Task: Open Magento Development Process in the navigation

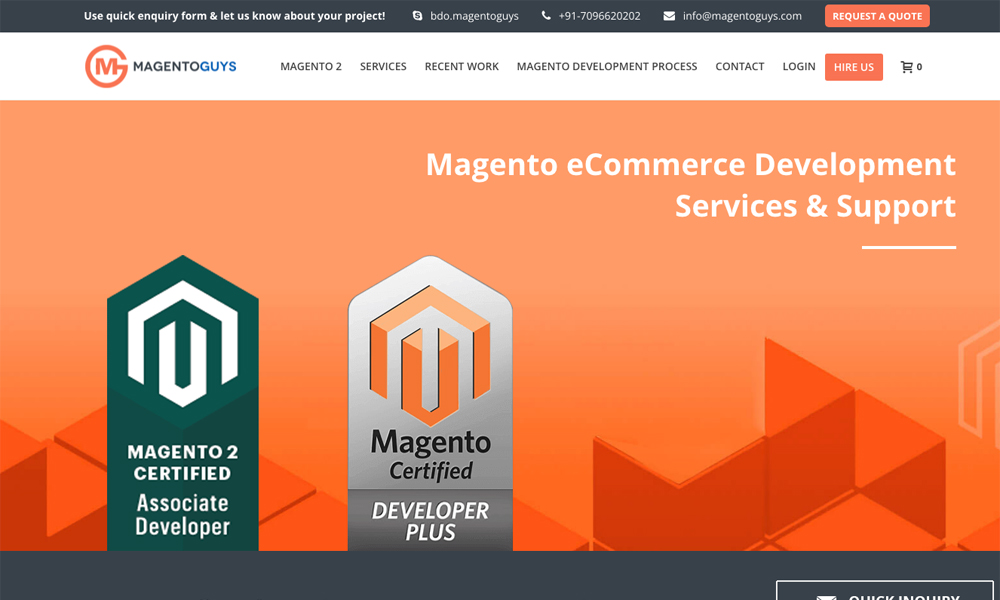Action: click(x=607, y=67)
